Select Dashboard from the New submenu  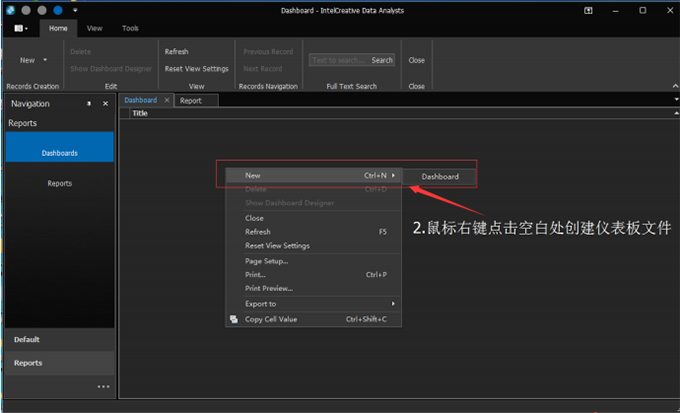(440, 176)
